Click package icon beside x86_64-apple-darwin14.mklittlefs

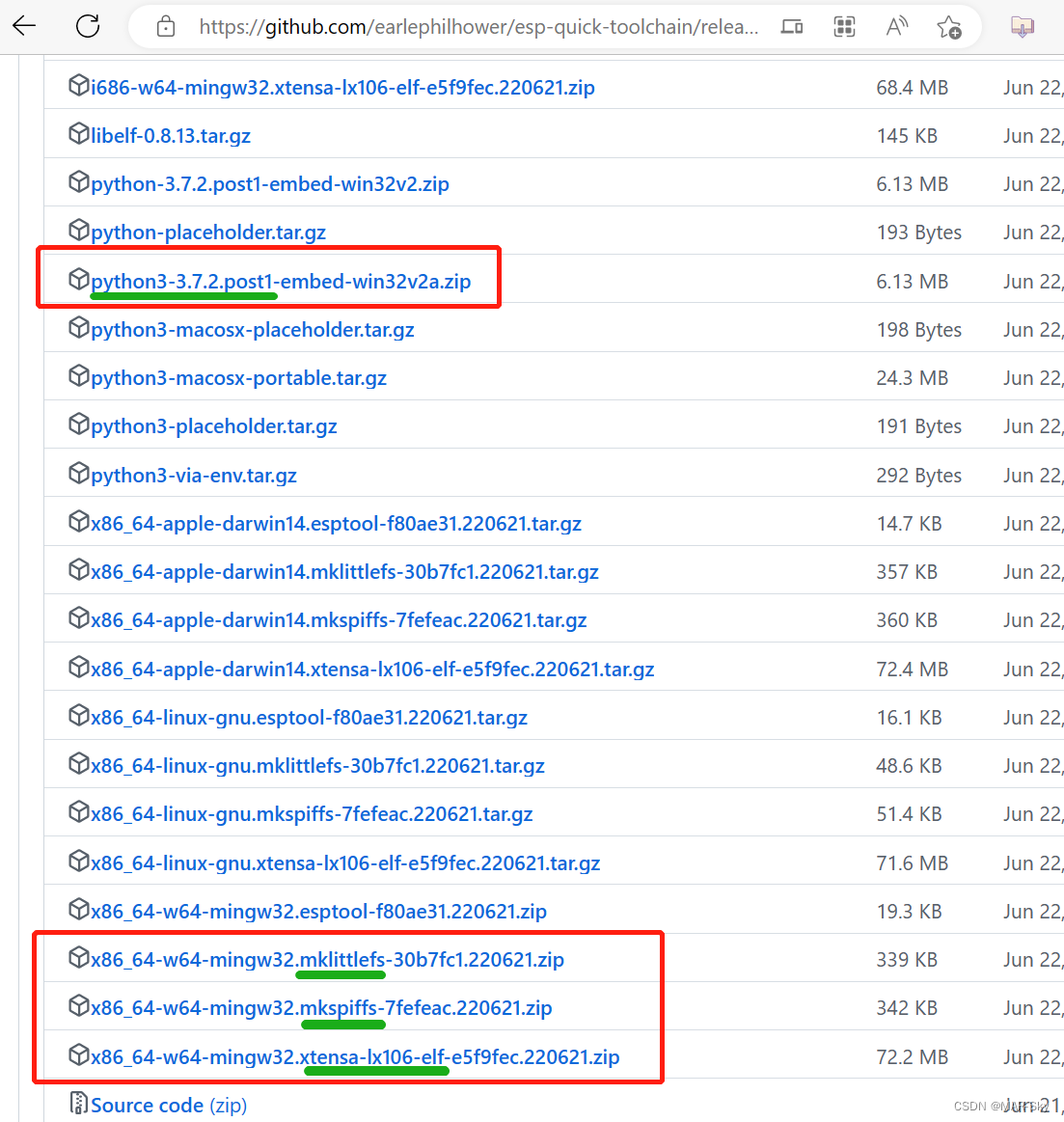tap(78, 570)
